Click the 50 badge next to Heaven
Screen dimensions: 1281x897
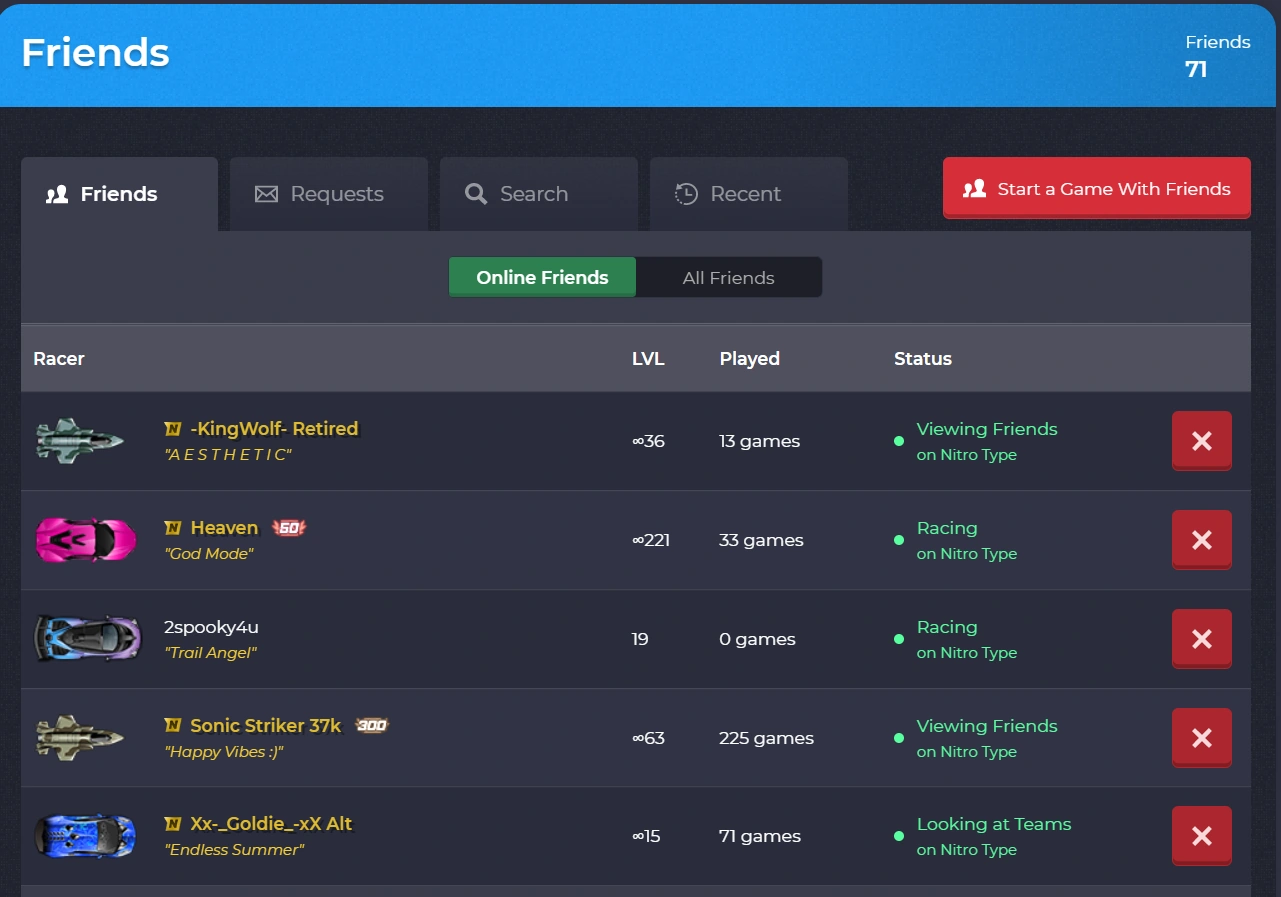coord(289,528)
